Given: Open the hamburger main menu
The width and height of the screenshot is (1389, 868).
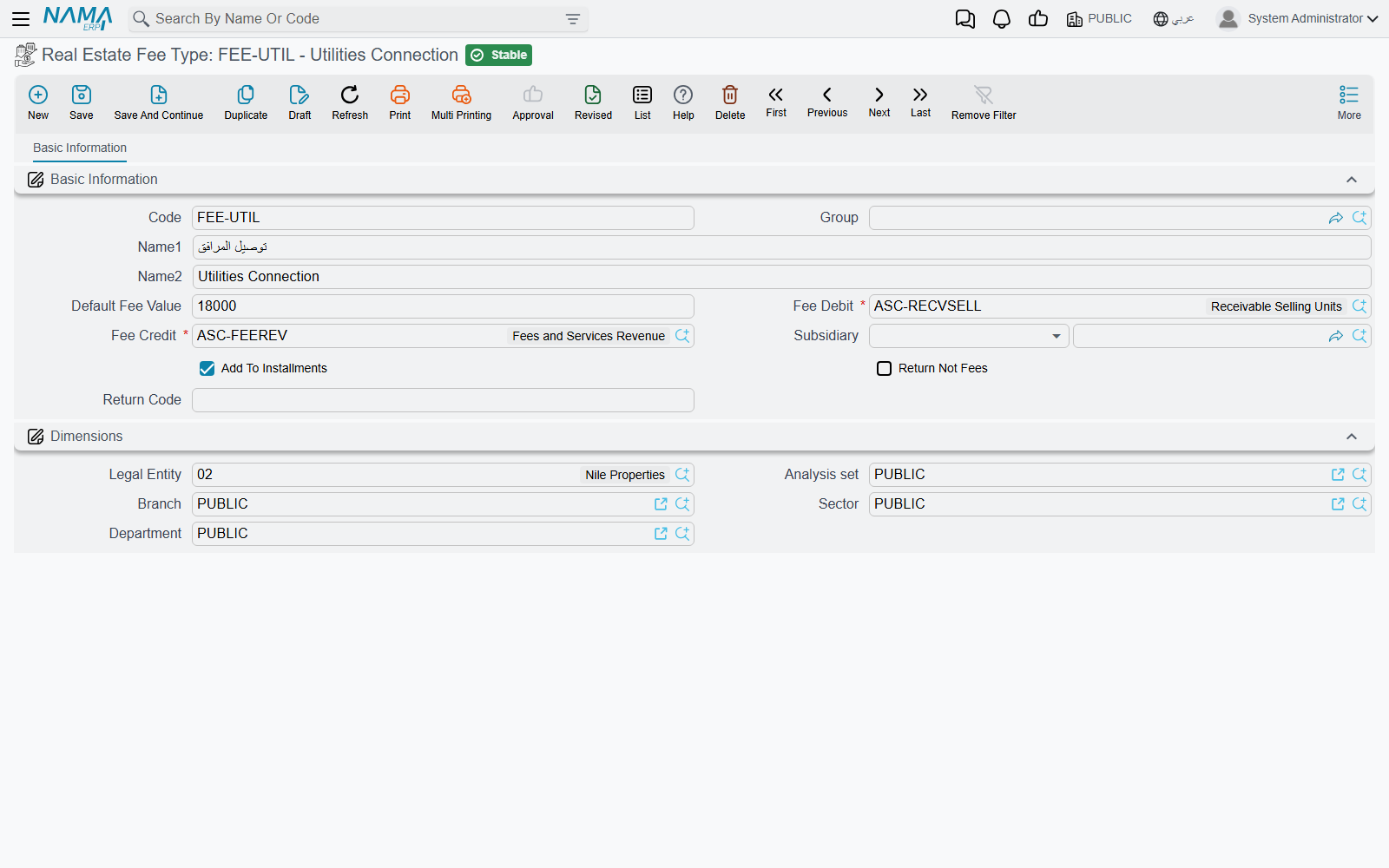Looking at the screenshot, I should [21, 18].
